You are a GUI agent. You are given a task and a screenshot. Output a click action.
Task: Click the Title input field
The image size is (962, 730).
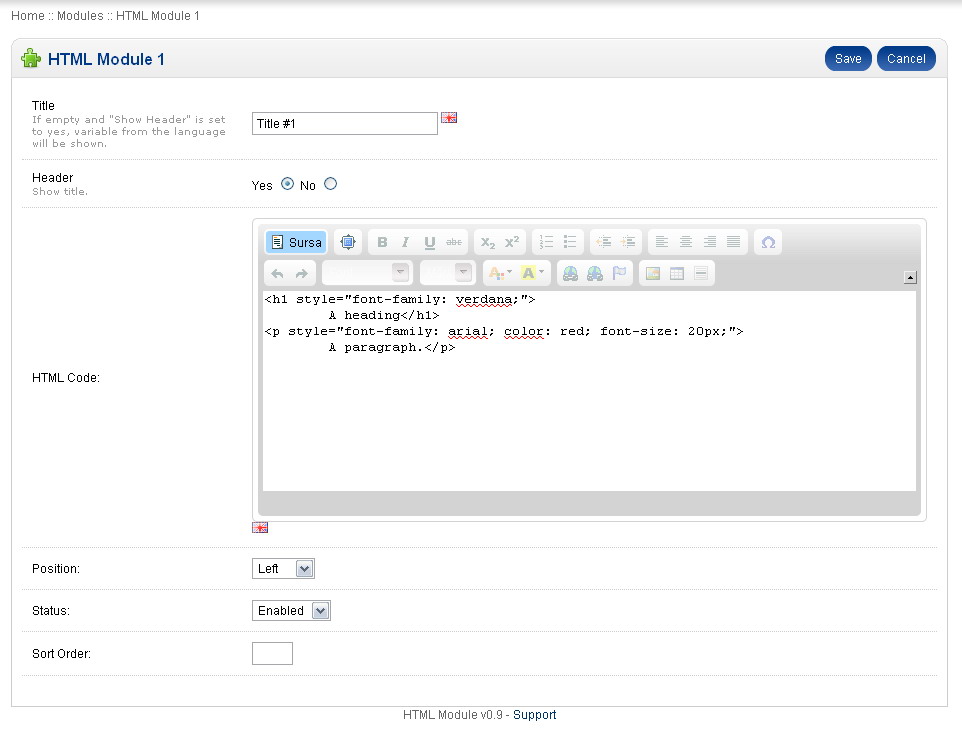[345, 123]
